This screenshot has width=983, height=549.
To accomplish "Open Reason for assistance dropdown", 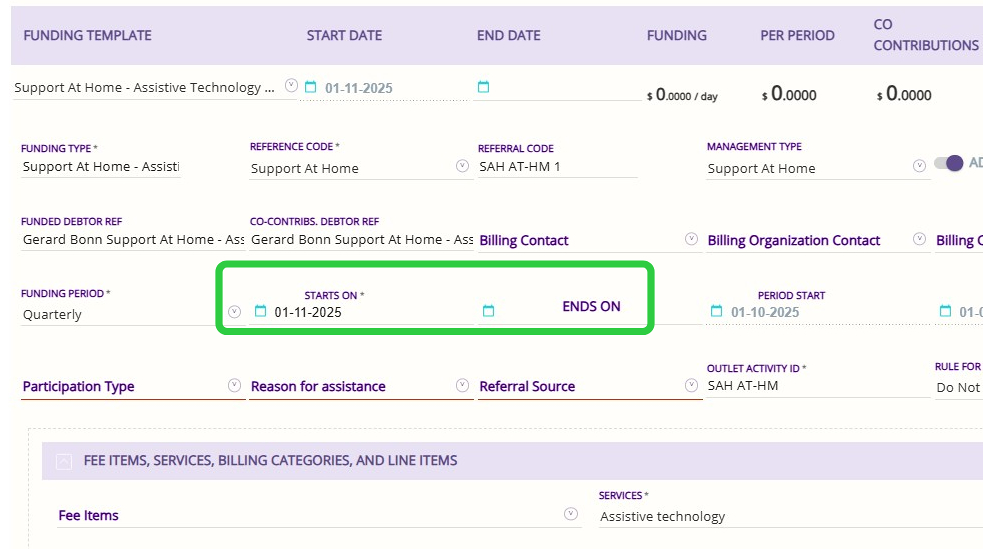I will pyautogui.click(x=462, y=385).
